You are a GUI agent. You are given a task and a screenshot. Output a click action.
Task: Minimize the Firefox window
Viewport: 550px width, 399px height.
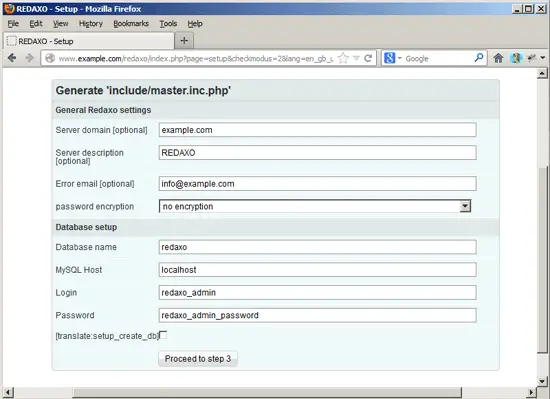coord(517,9)
